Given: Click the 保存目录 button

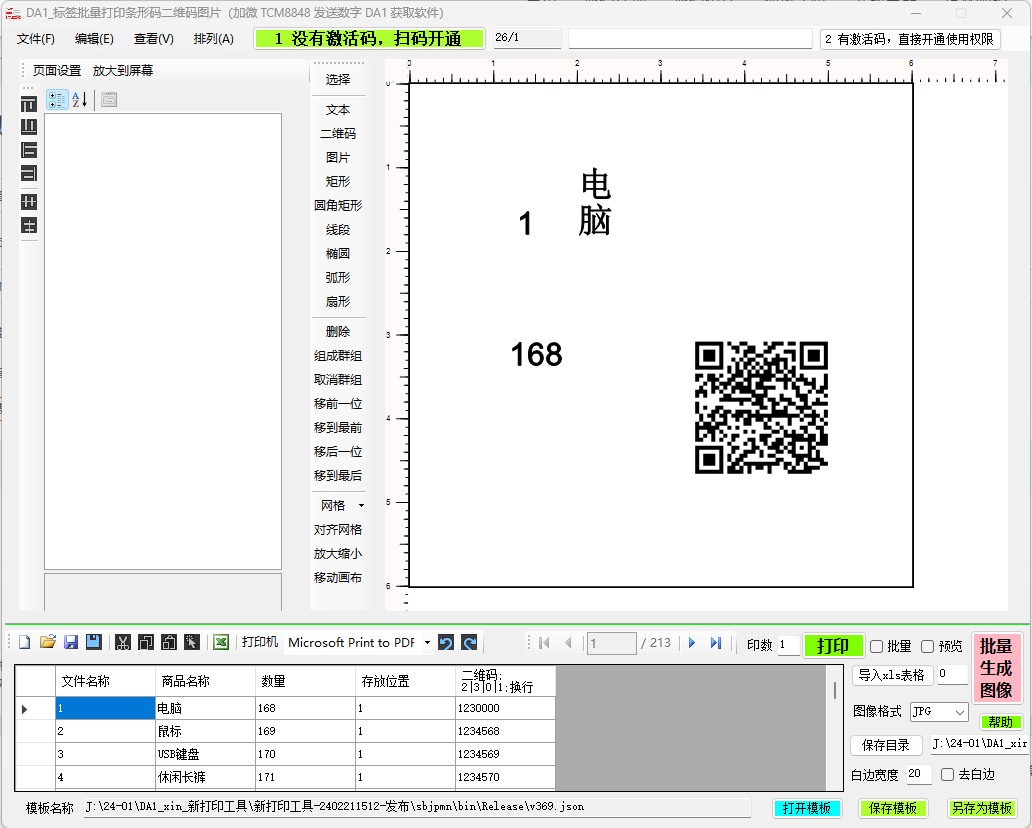Looking at the screenshot, I should click(x=886, y=745).
